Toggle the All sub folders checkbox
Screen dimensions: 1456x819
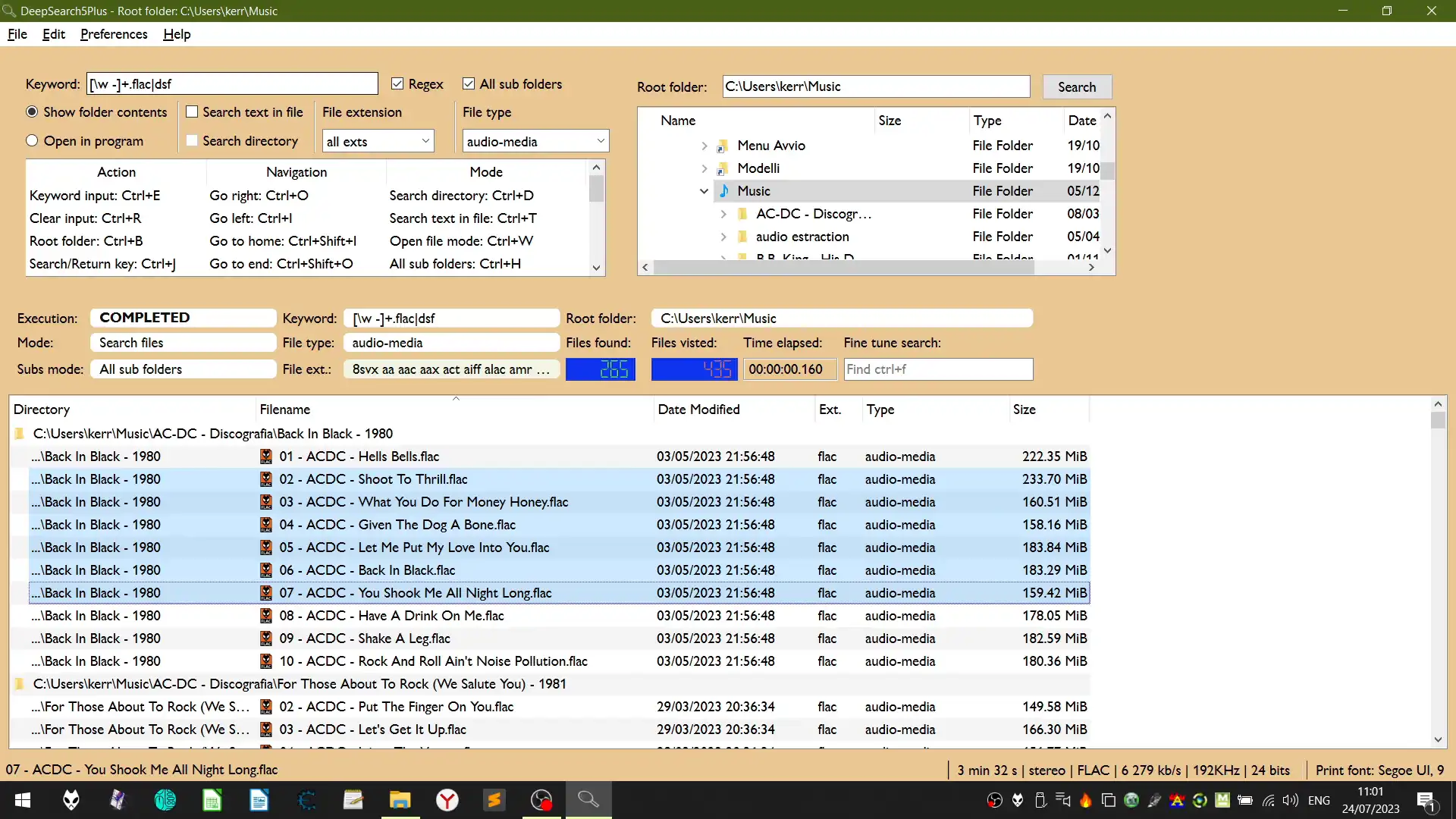click(x=469, y=84)
